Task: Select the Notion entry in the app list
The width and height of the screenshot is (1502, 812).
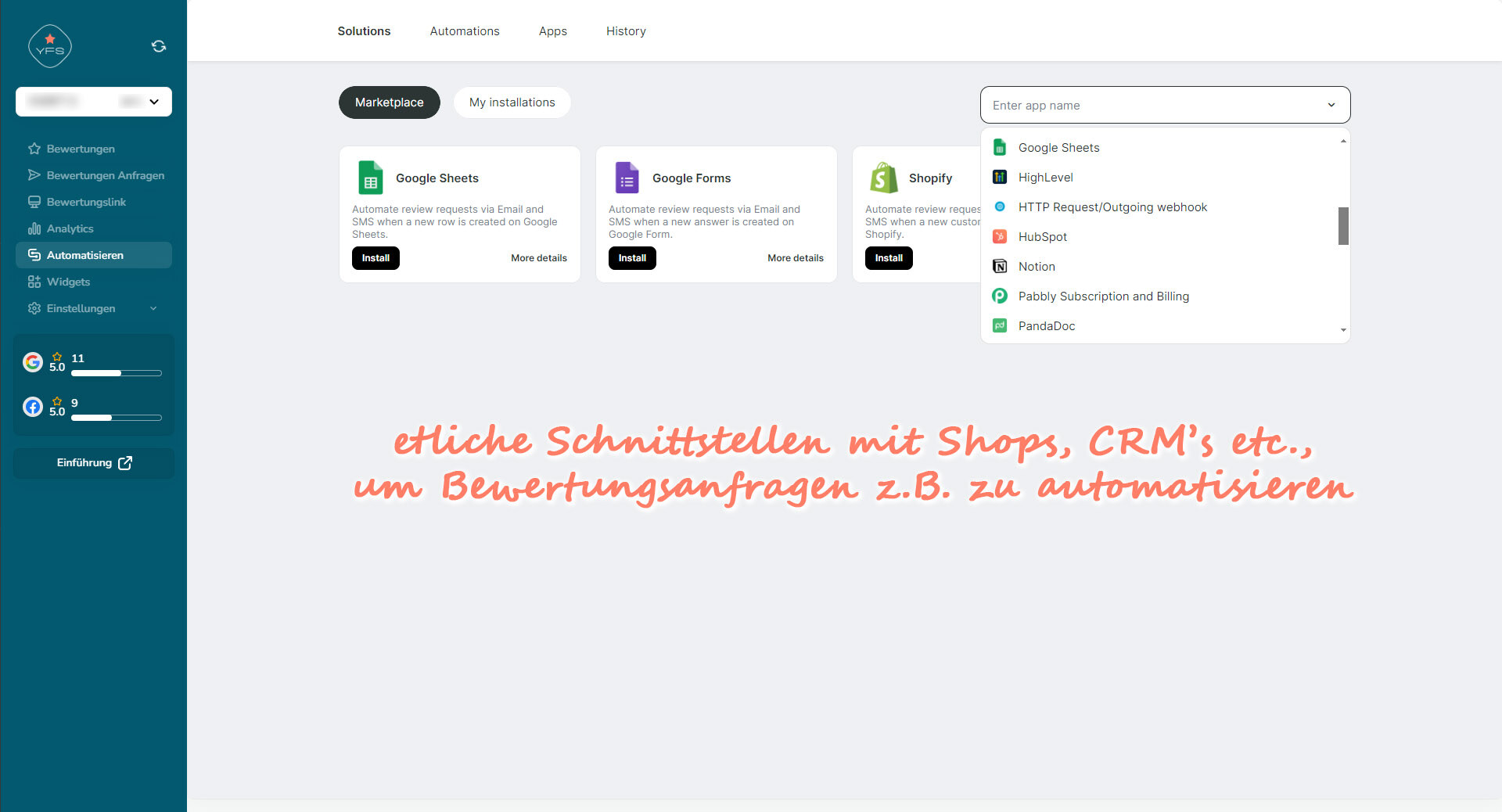Action: (1036, 266)
